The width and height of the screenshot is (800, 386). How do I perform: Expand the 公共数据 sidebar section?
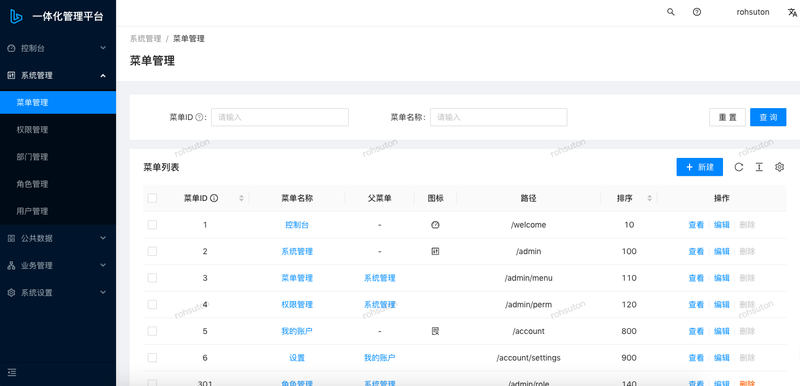coord(58,238)
